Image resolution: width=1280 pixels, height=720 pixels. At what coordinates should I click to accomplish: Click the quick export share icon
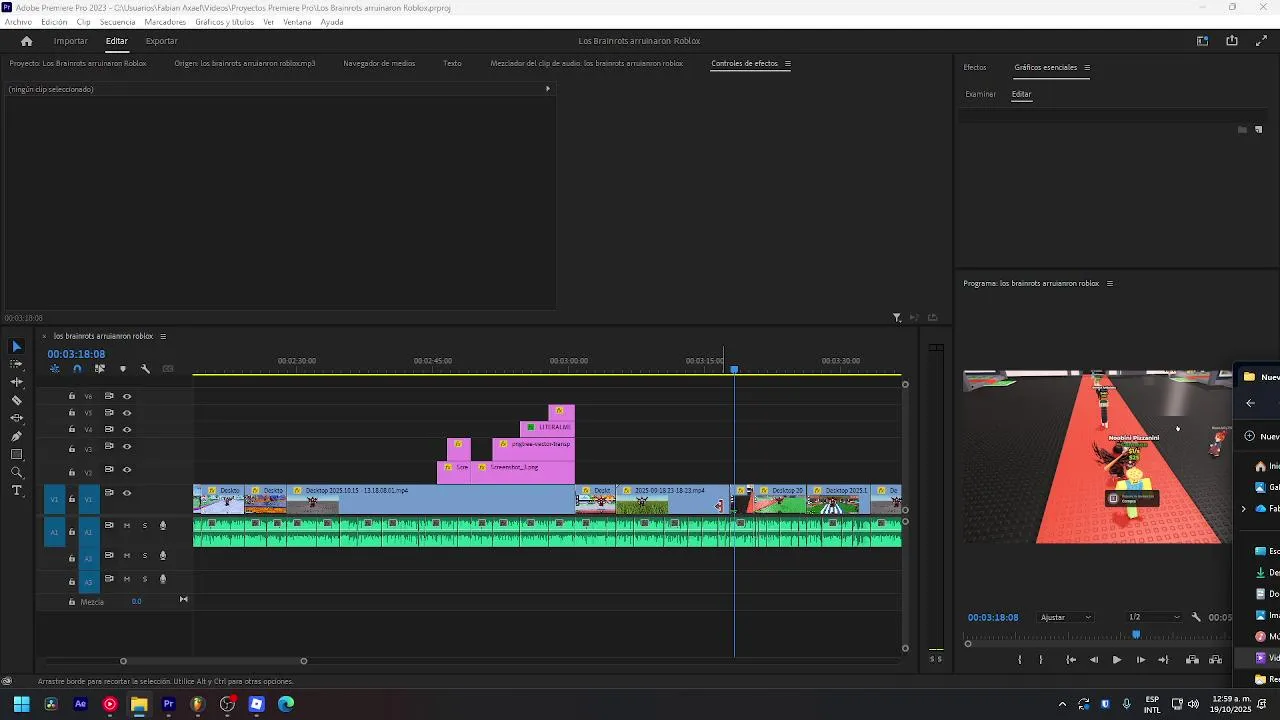click(x=1232, y=41)
